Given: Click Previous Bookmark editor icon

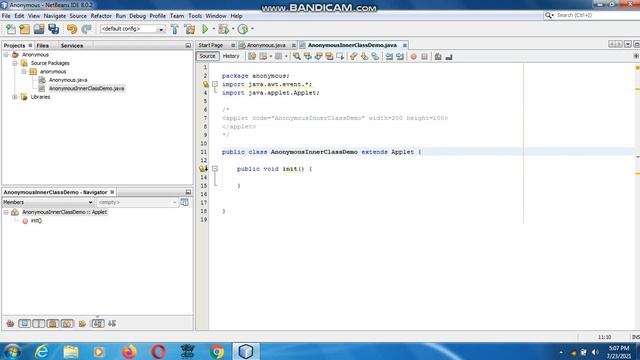Looking at the screenshot, I should click(353, 56).
